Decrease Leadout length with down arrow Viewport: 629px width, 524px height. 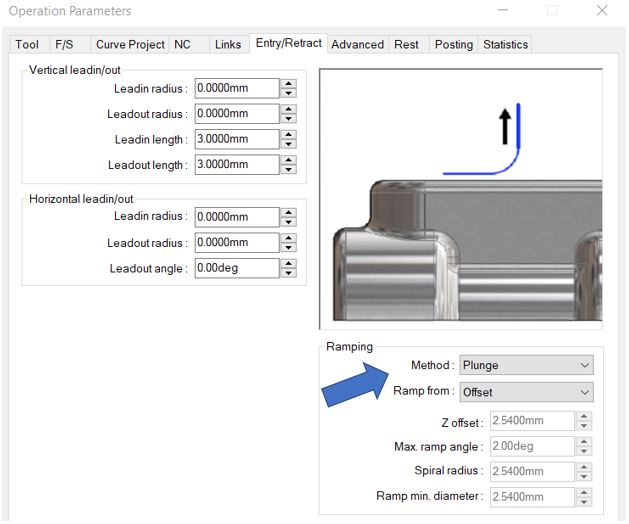tap(288, 169)
